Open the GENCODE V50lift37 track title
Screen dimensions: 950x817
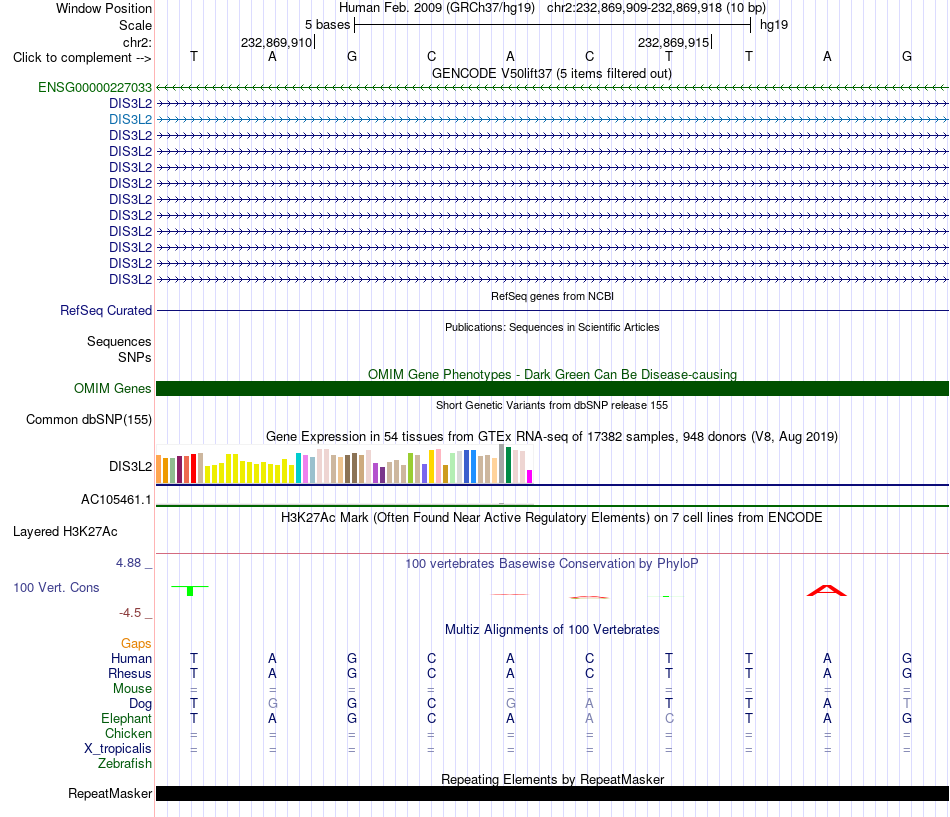point(552,73)
